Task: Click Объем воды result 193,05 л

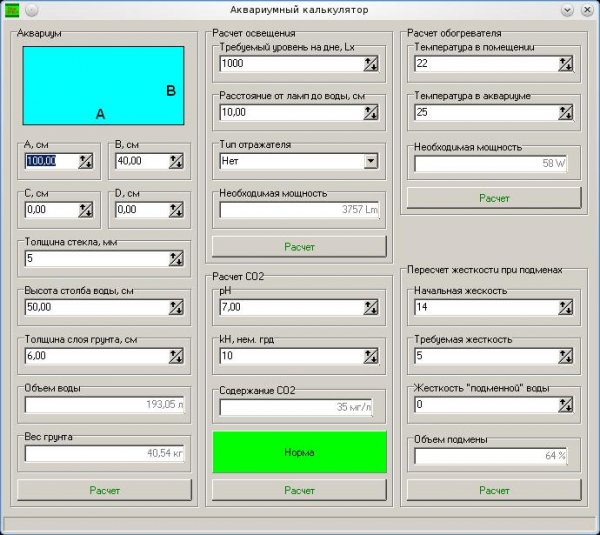Action: click(104, 405)
